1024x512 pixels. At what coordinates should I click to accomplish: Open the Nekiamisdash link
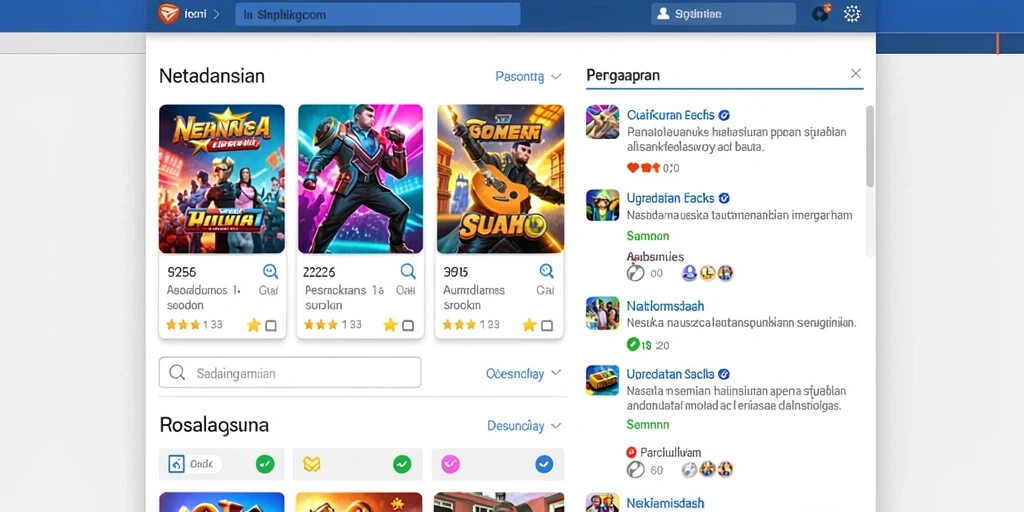point(665,503)
